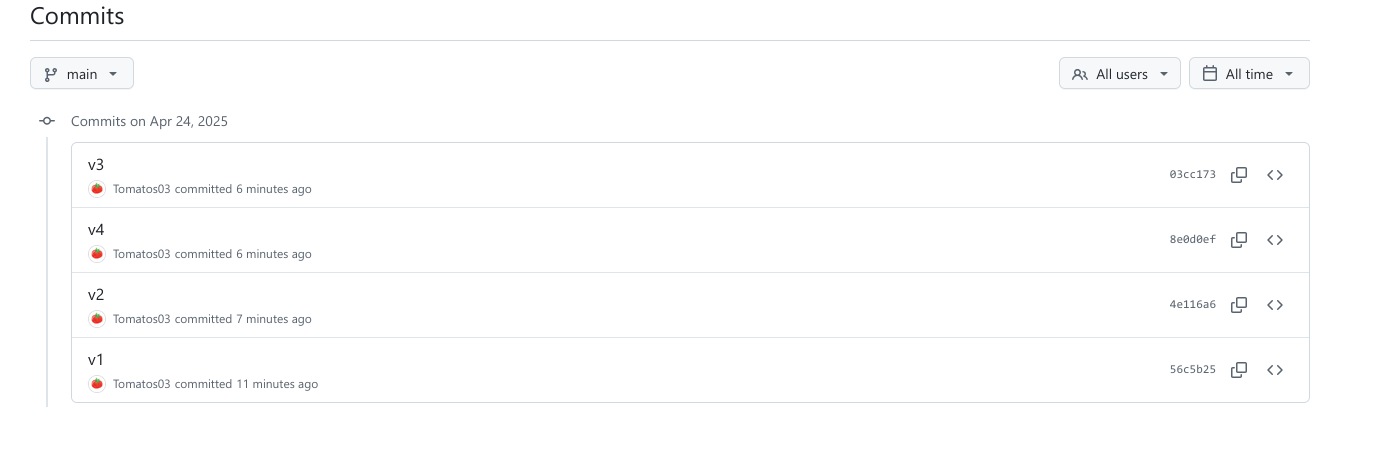Open commit hash 56c5b25

click(x=1193, y=370)
